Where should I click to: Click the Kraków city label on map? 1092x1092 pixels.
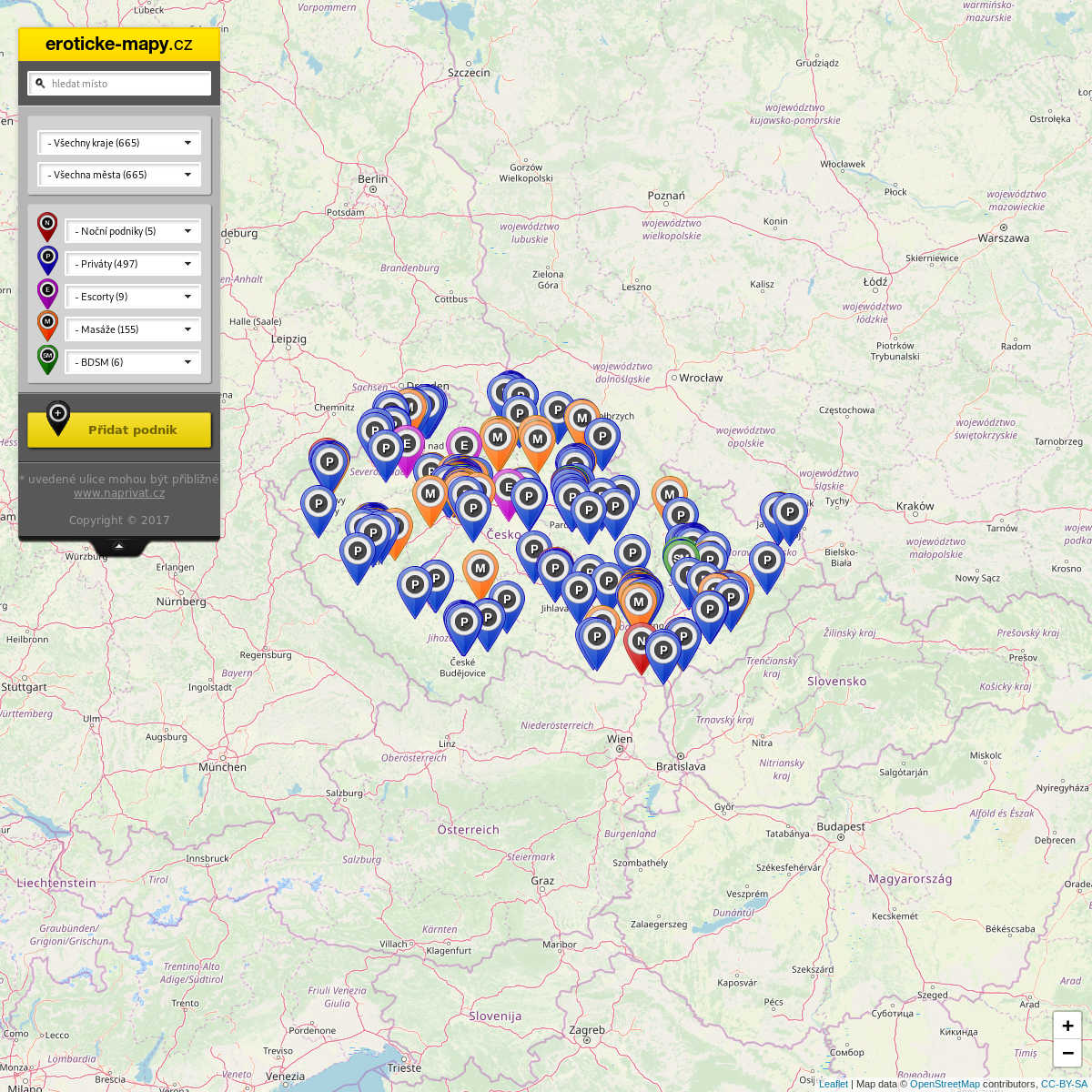915,506
